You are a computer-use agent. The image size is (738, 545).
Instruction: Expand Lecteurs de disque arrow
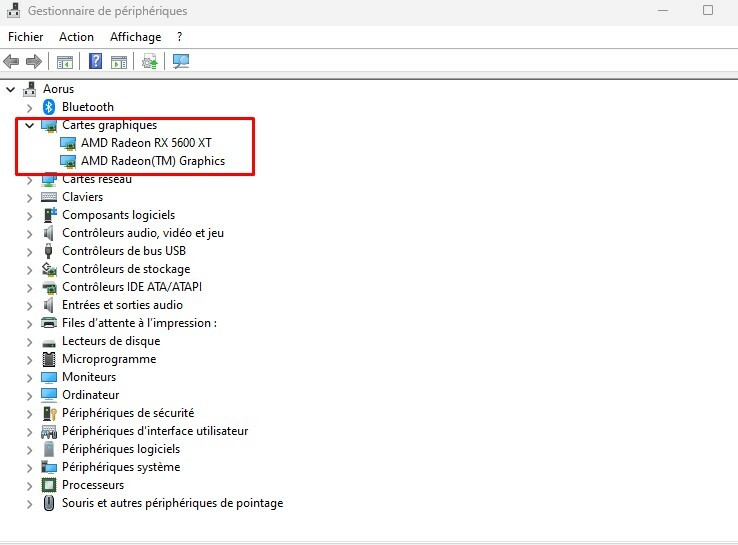pyautogui.click(x=30, y=342)
